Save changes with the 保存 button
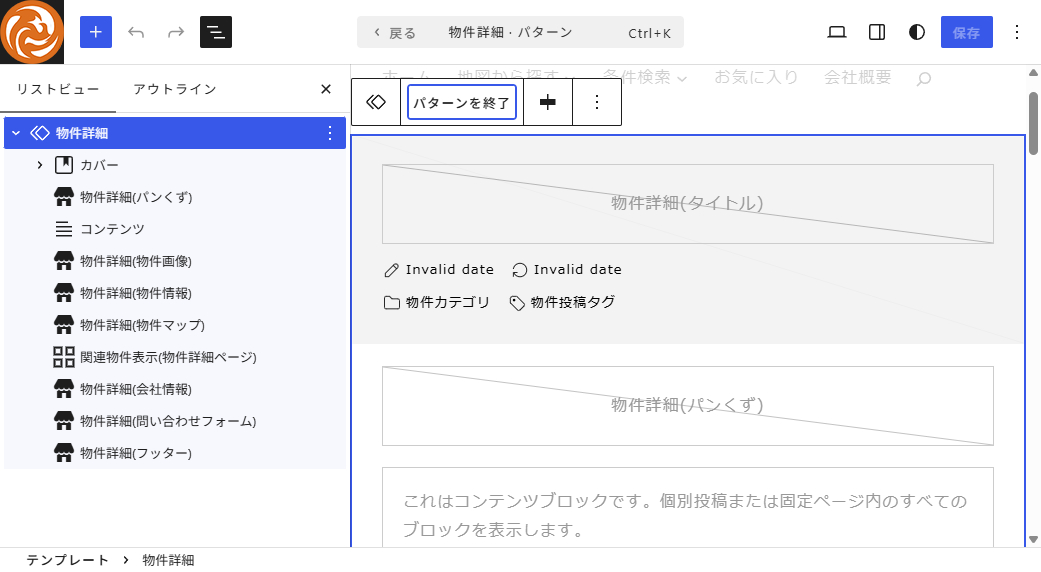Screen dimensions: 1041x572 [967, 32]
